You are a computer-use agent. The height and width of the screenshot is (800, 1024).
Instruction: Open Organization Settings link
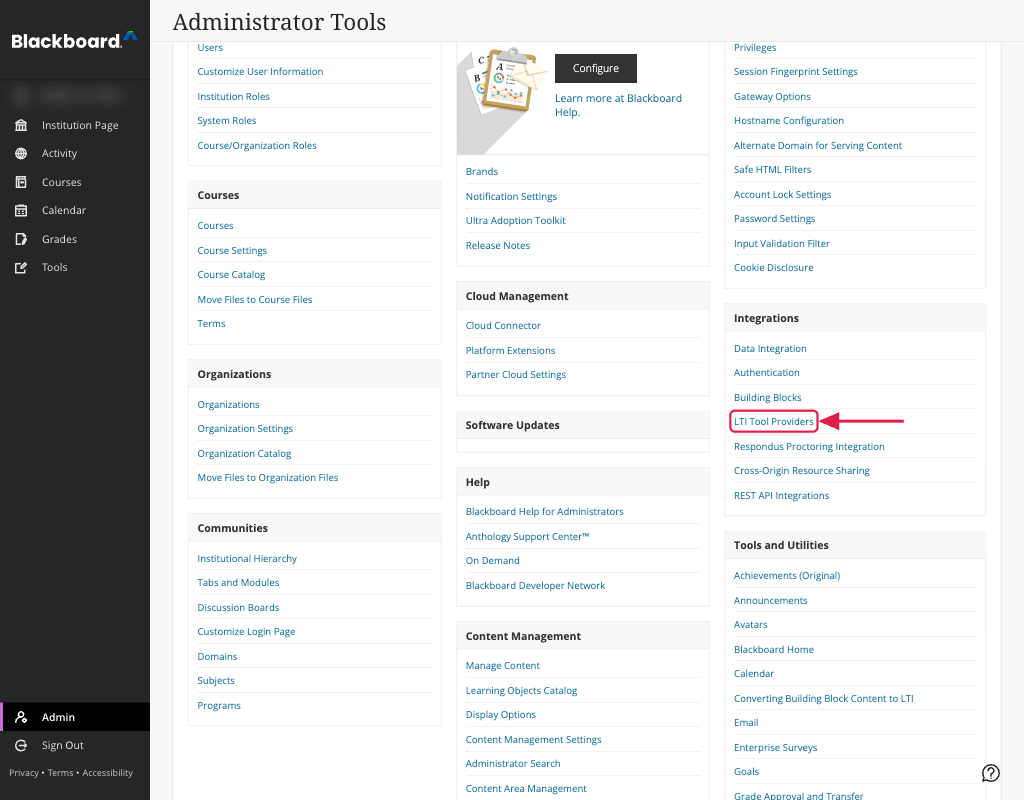point(245,429)
